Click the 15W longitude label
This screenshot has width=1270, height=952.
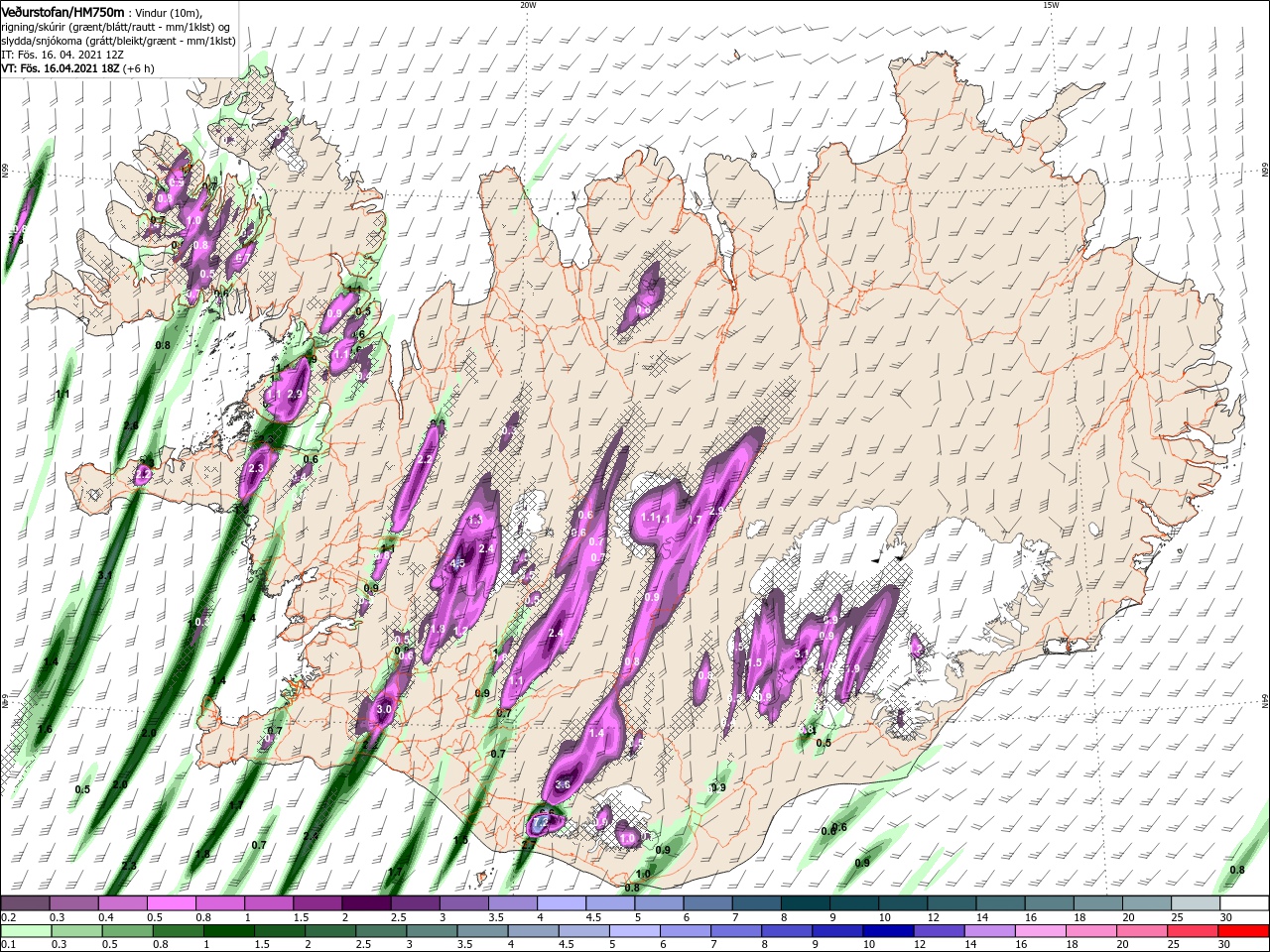click(x=1051, y=5)
